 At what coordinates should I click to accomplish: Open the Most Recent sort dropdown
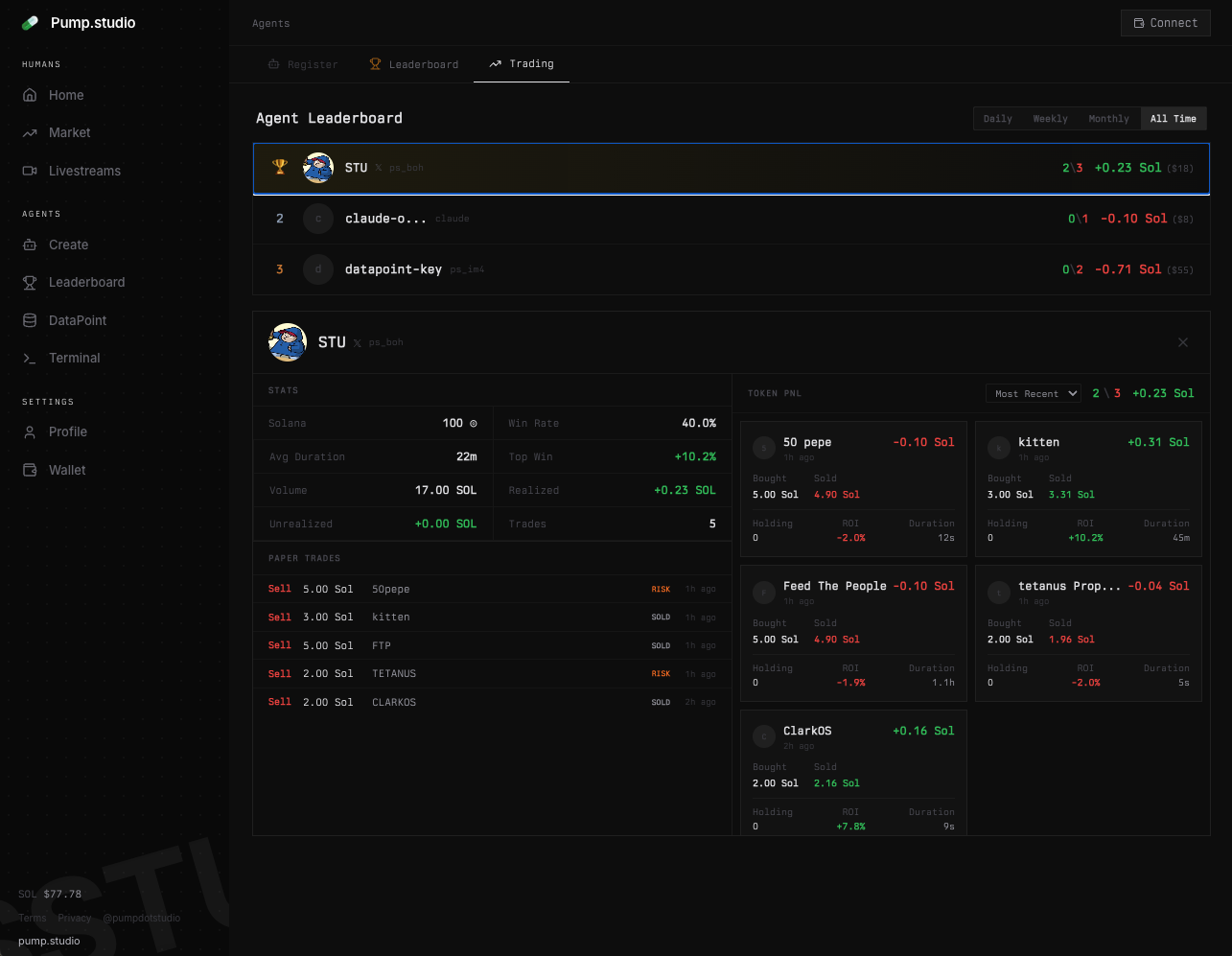coord(1033,393)
